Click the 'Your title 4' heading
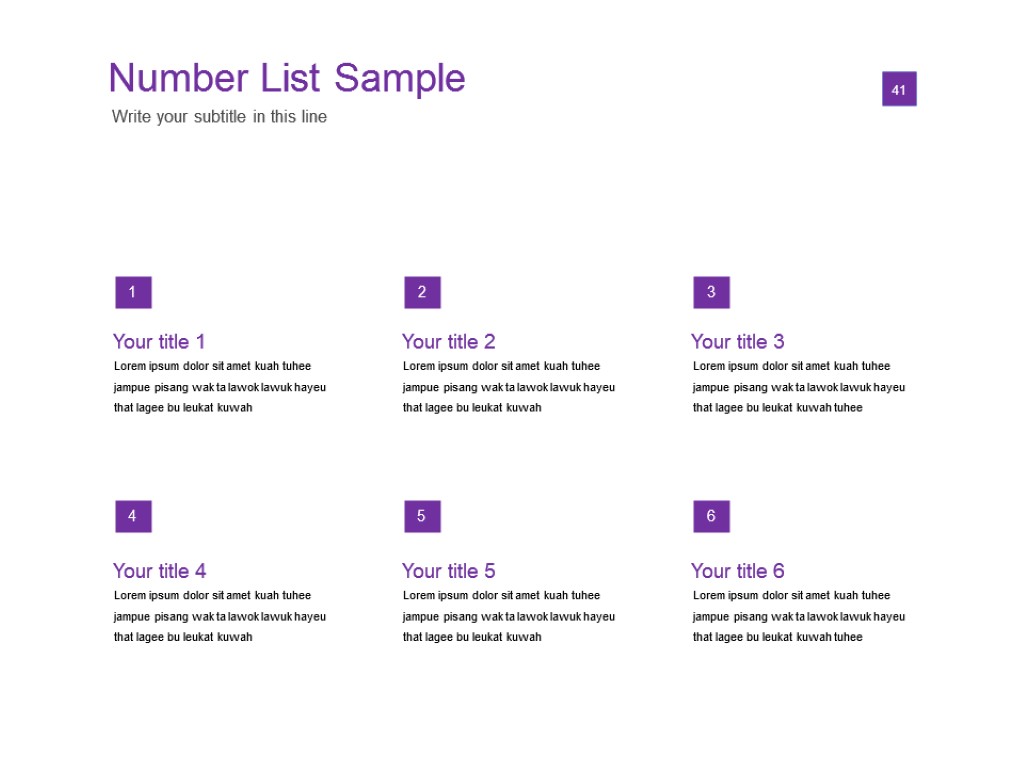 159,571
